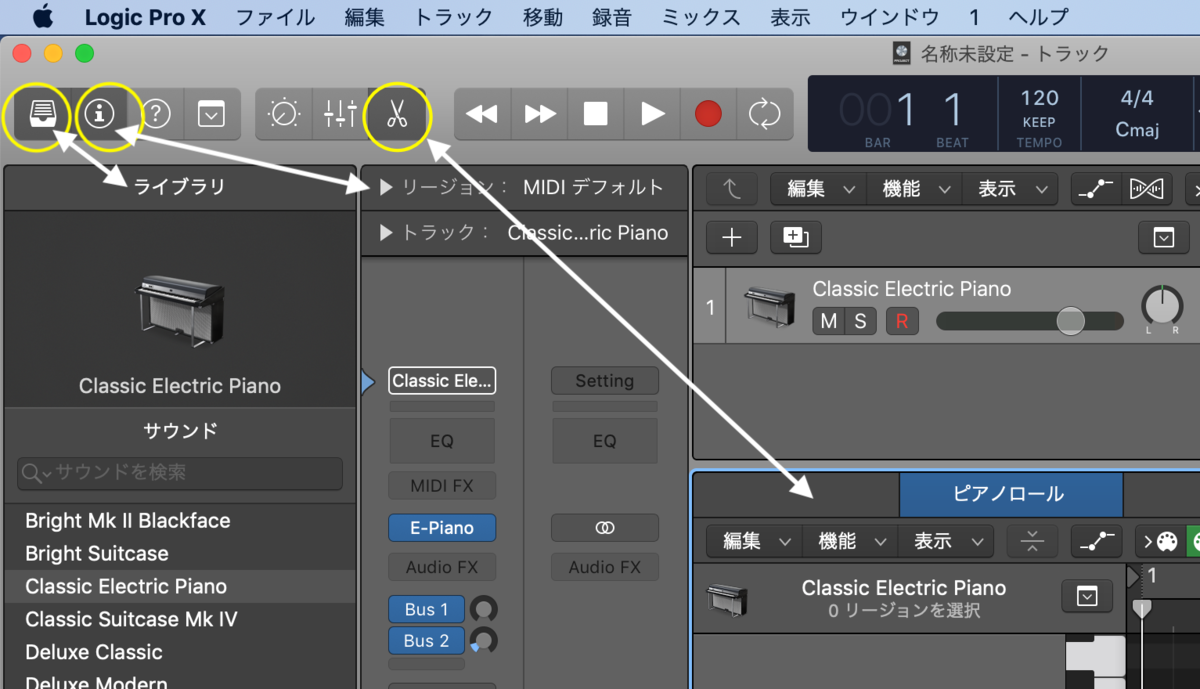Click the track's electric piano icon

pos(769,307)
